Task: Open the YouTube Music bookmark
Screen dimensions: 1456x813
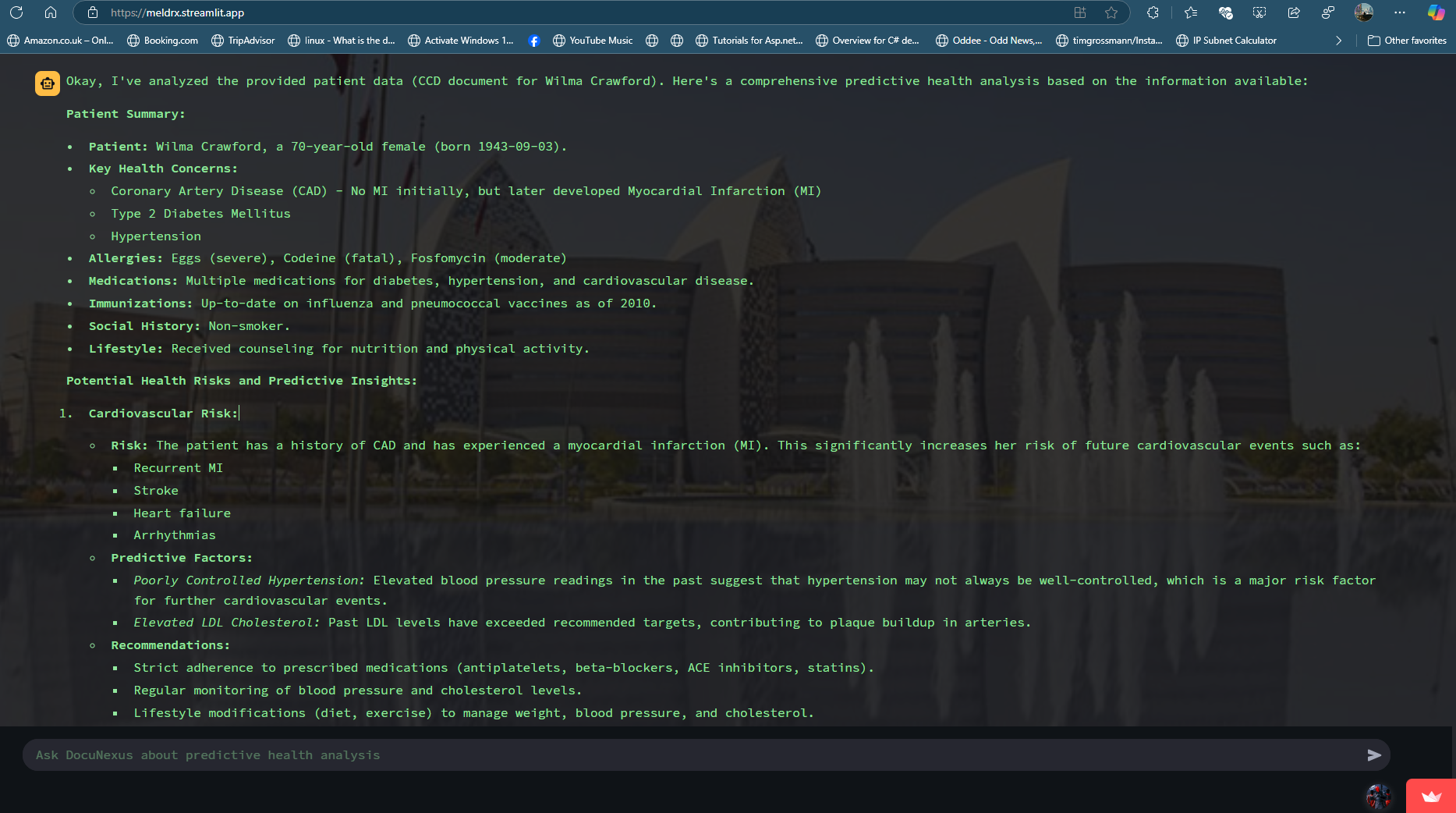Action: [593, 41]
